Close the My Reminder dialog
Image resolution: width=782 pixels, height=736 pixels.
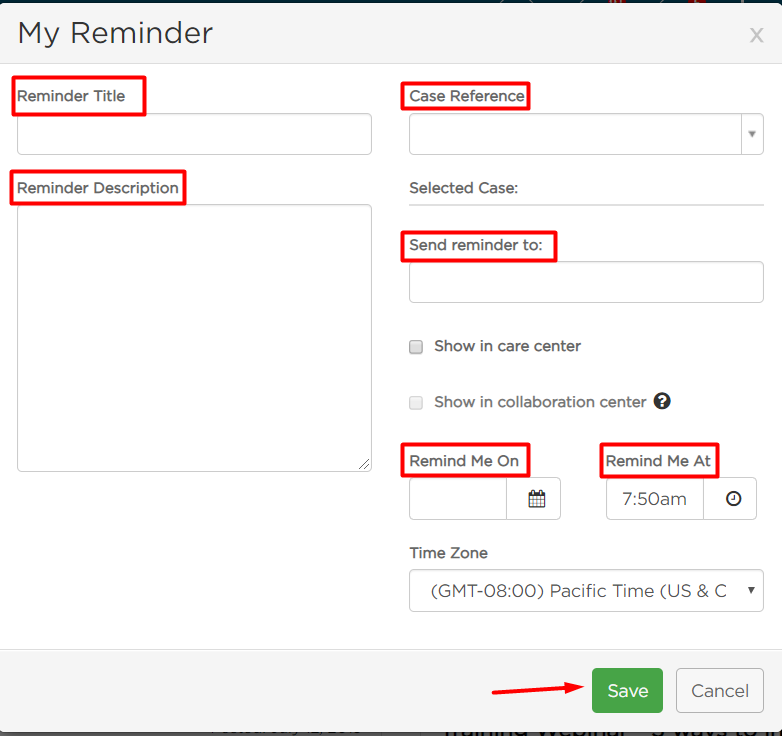click(757, 35)
